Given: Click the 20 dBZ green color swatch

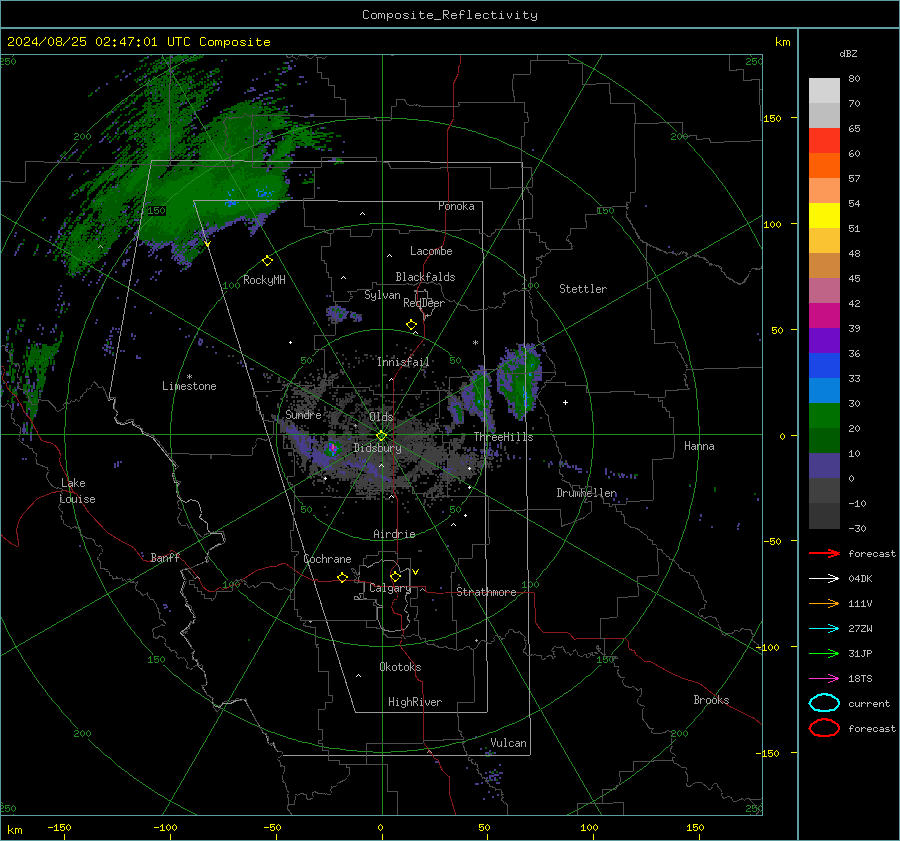Looking at the screenshot, I should (824, 416).
